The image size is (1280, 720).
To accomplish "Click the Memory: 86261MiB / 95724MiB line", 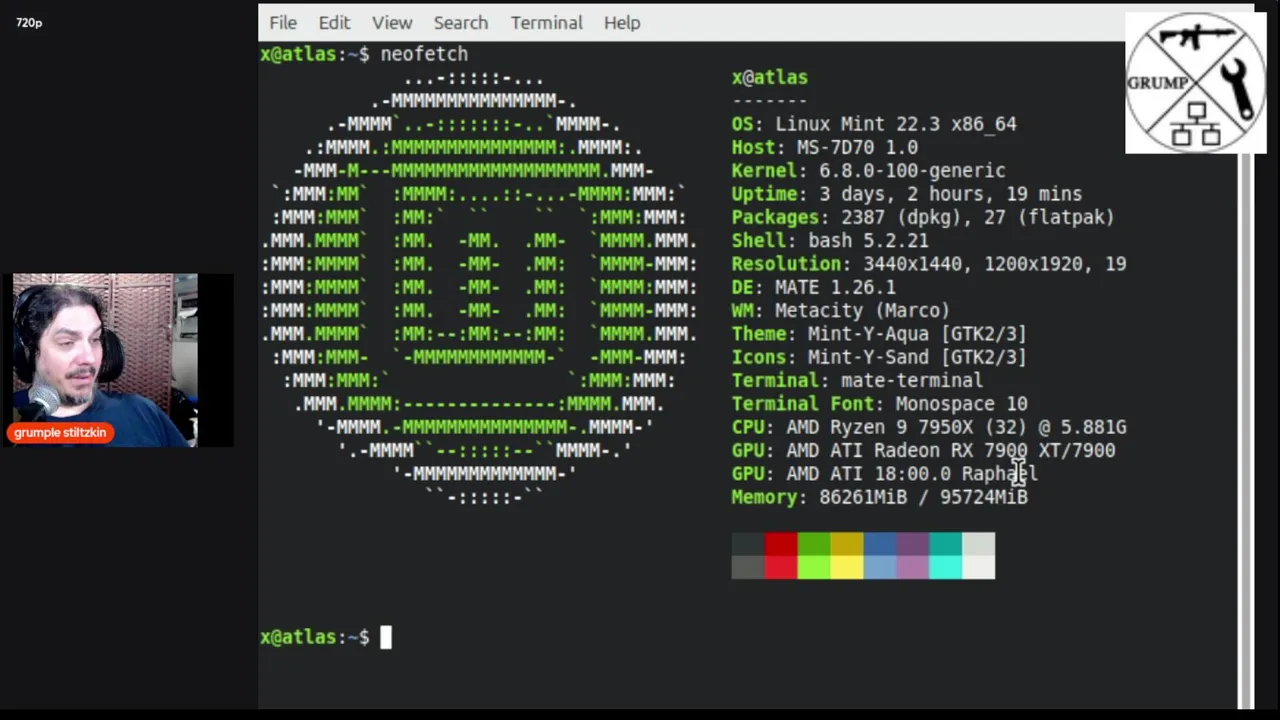I will tap(879, 497).
